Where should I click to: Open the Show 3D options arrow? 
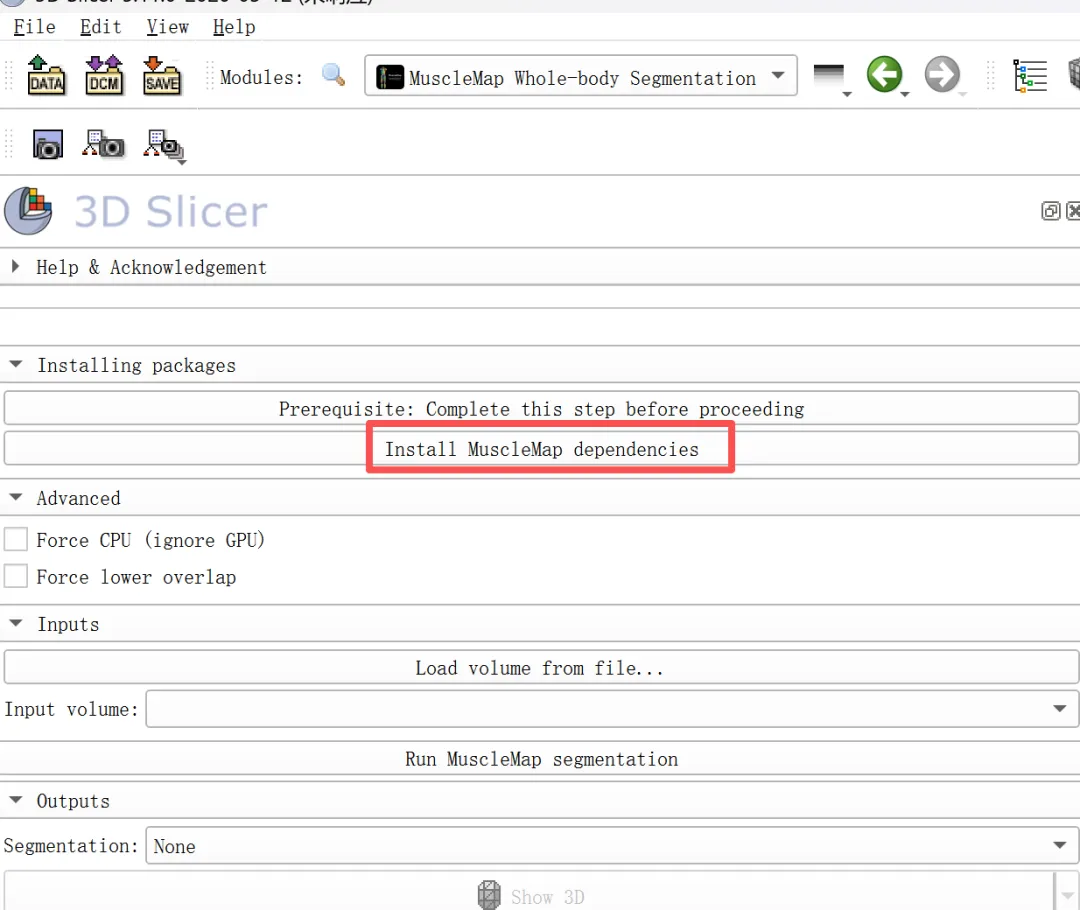[1066, 895]
